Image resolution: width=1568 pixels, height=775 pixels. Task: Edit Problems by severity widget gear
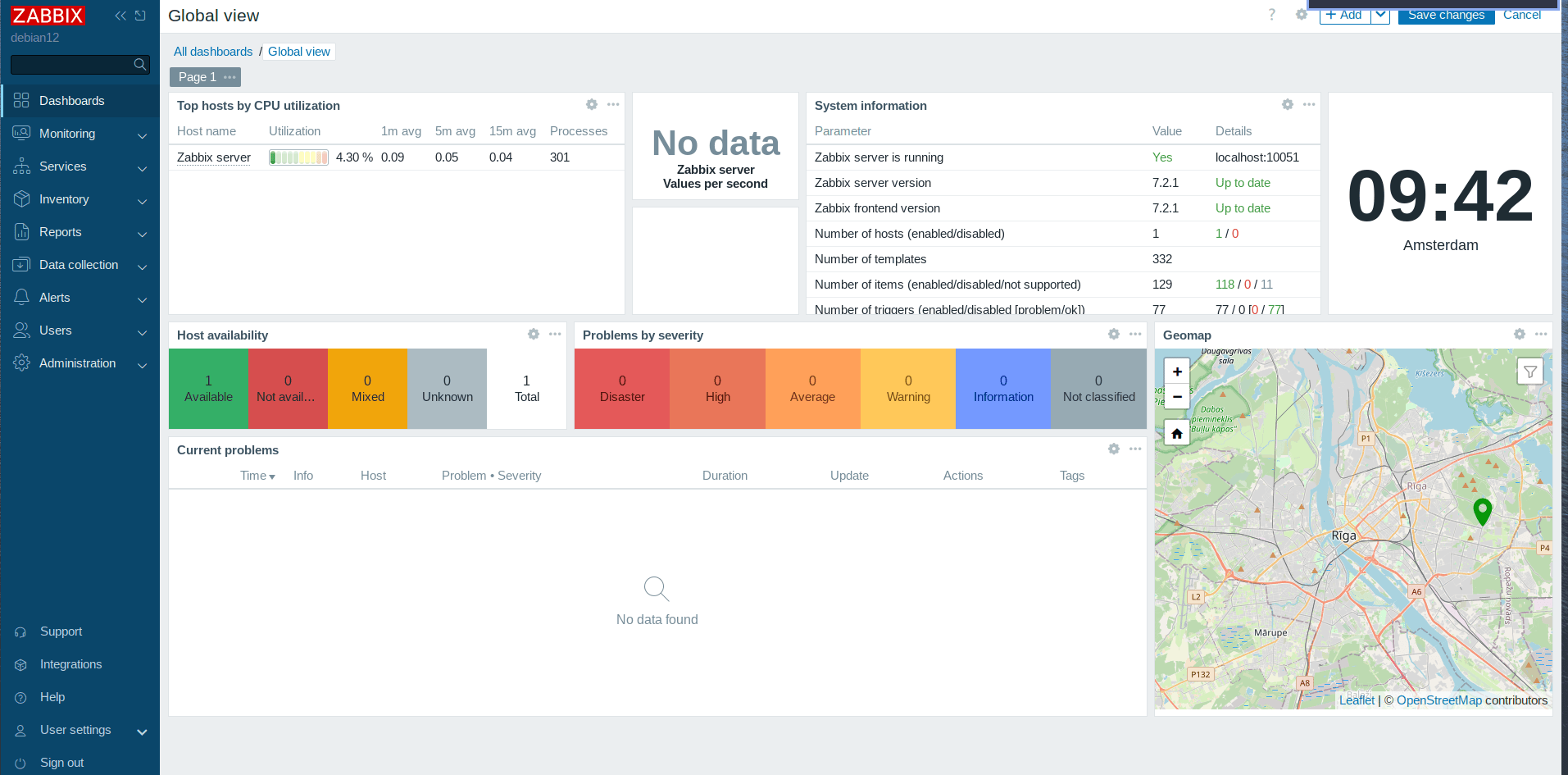coord(1114,334)
